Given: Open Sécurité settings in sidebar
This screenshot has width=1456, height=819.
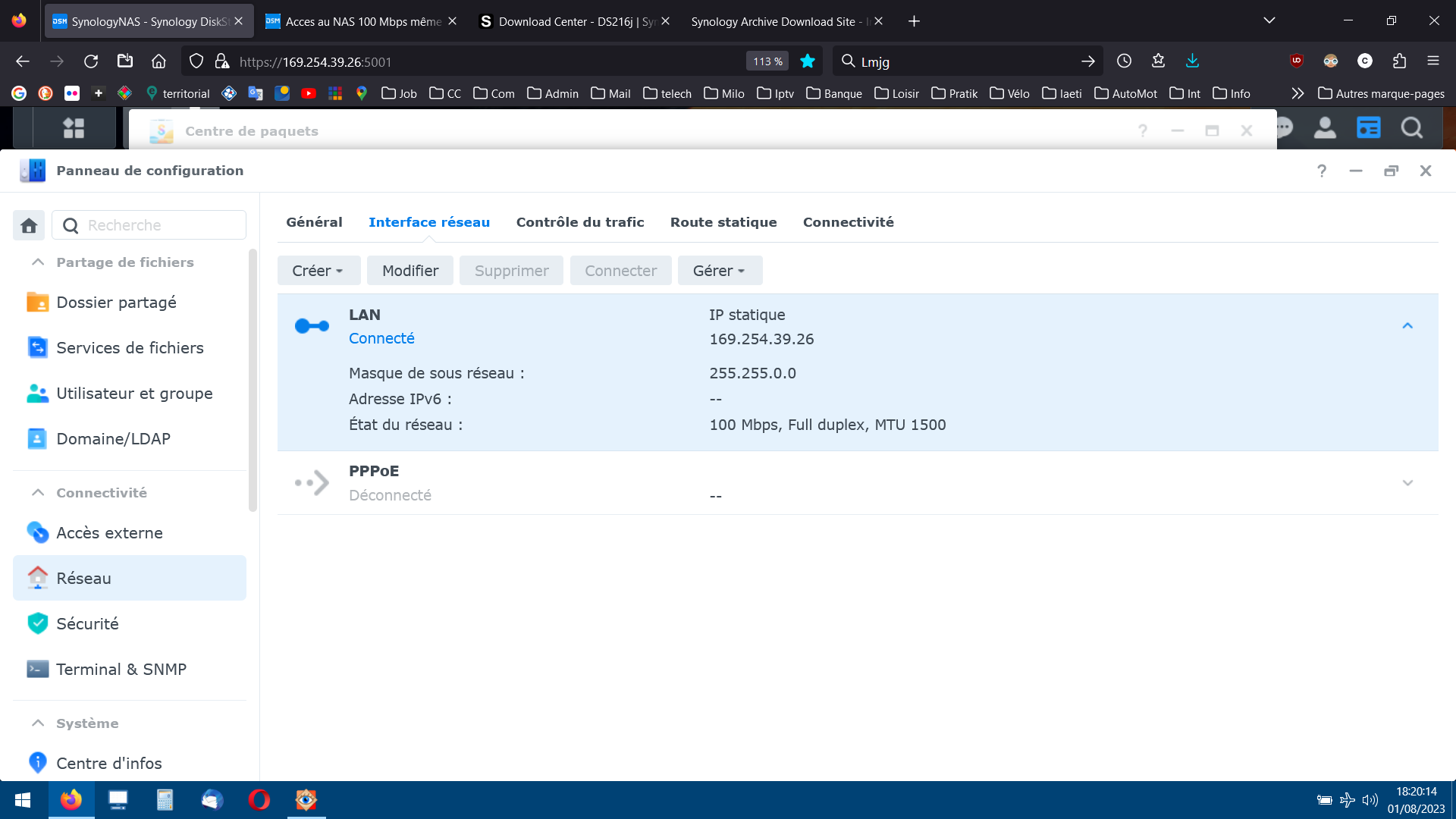Looking at the screenshot, I should (x=87, y=624).
